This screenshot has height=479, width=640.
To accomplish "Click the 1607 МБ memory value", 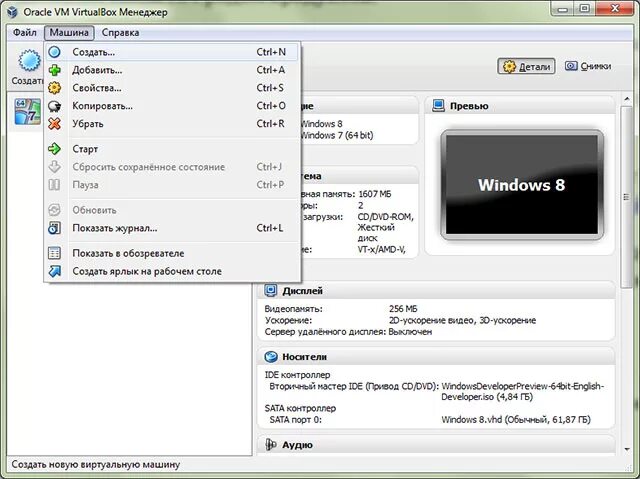I will click(x=375, y=194).
